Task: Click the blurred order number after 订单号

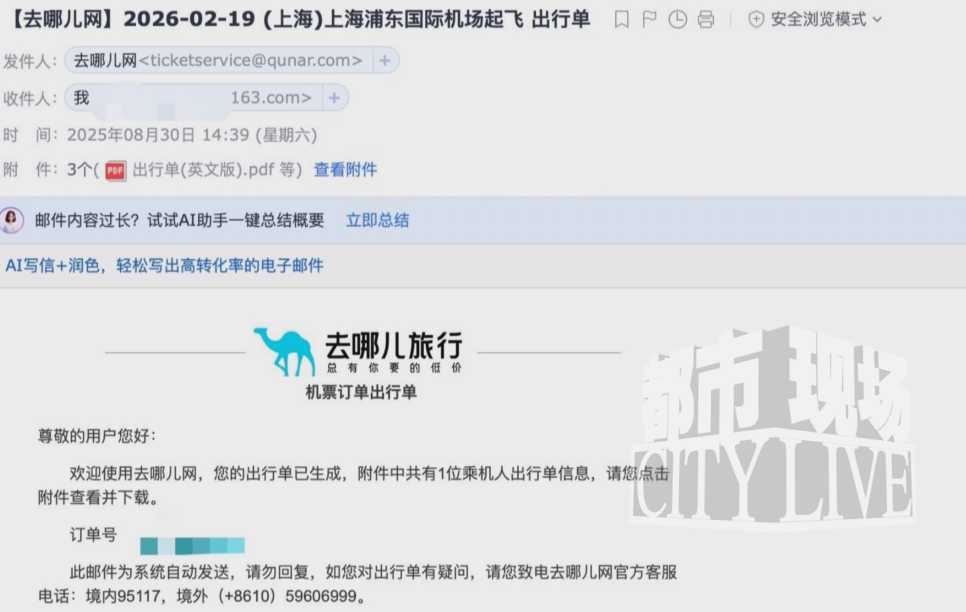Action: pyautogui.click(x=192, y=545)
